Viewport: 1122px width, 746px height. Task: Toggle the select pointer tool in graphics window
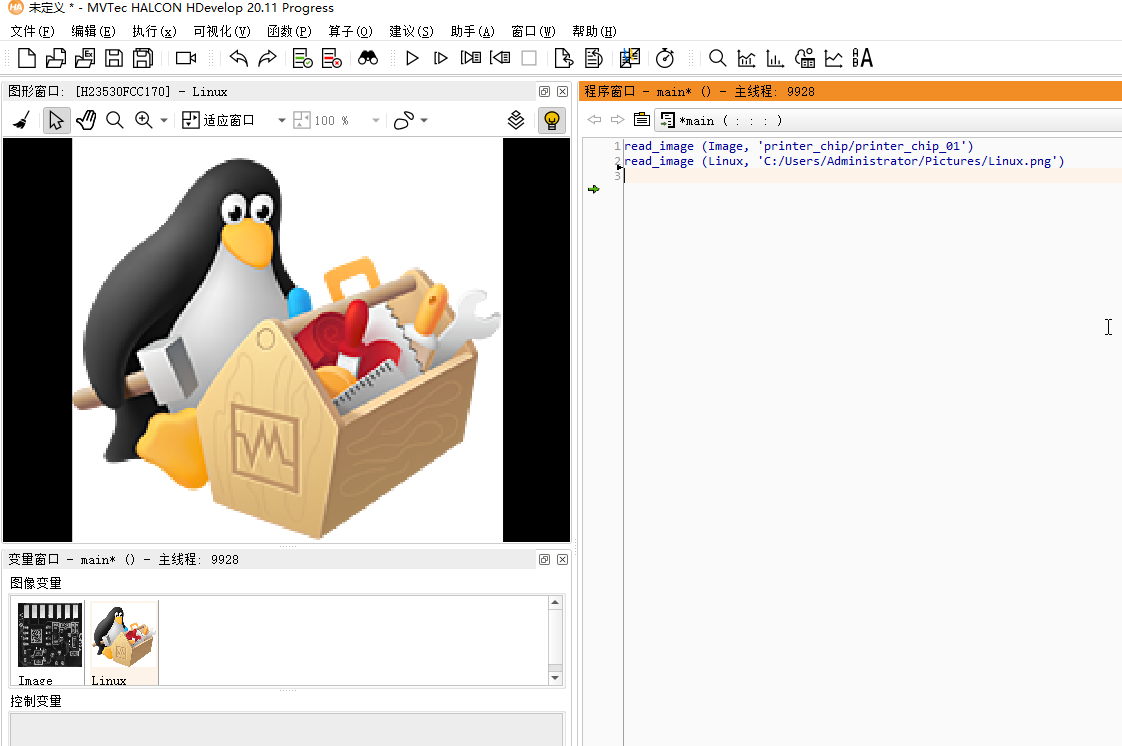point(56,120)
